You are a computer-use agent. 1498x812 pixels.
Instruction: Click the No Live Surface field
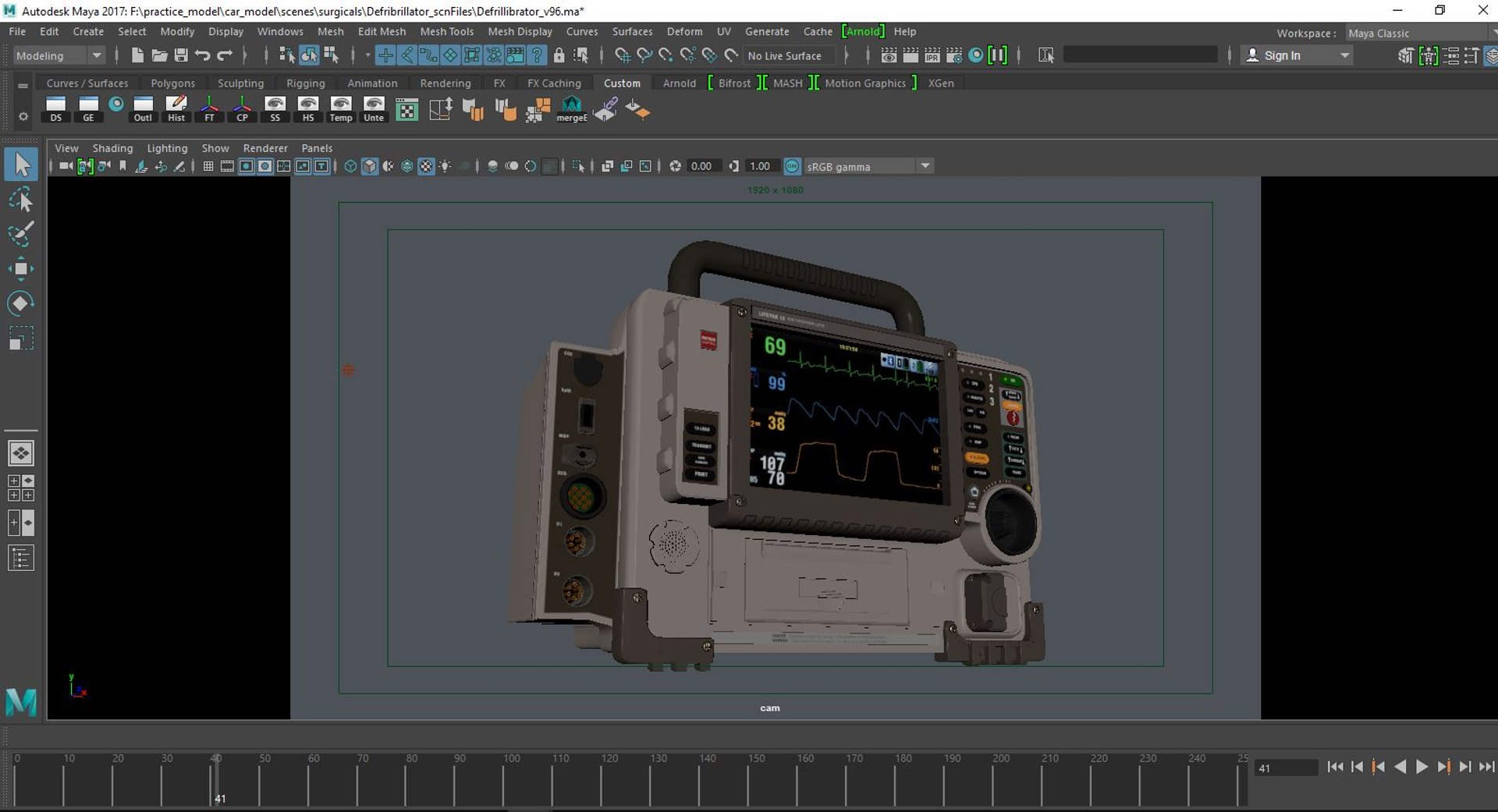click(x=788, y=55)
